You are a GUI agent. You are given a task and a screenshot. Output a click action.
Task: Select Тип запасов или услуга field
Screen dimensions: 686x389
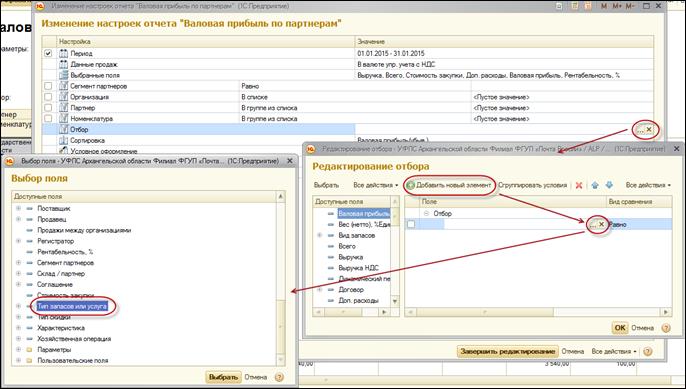pyautogui.click(x=72, y=306)
